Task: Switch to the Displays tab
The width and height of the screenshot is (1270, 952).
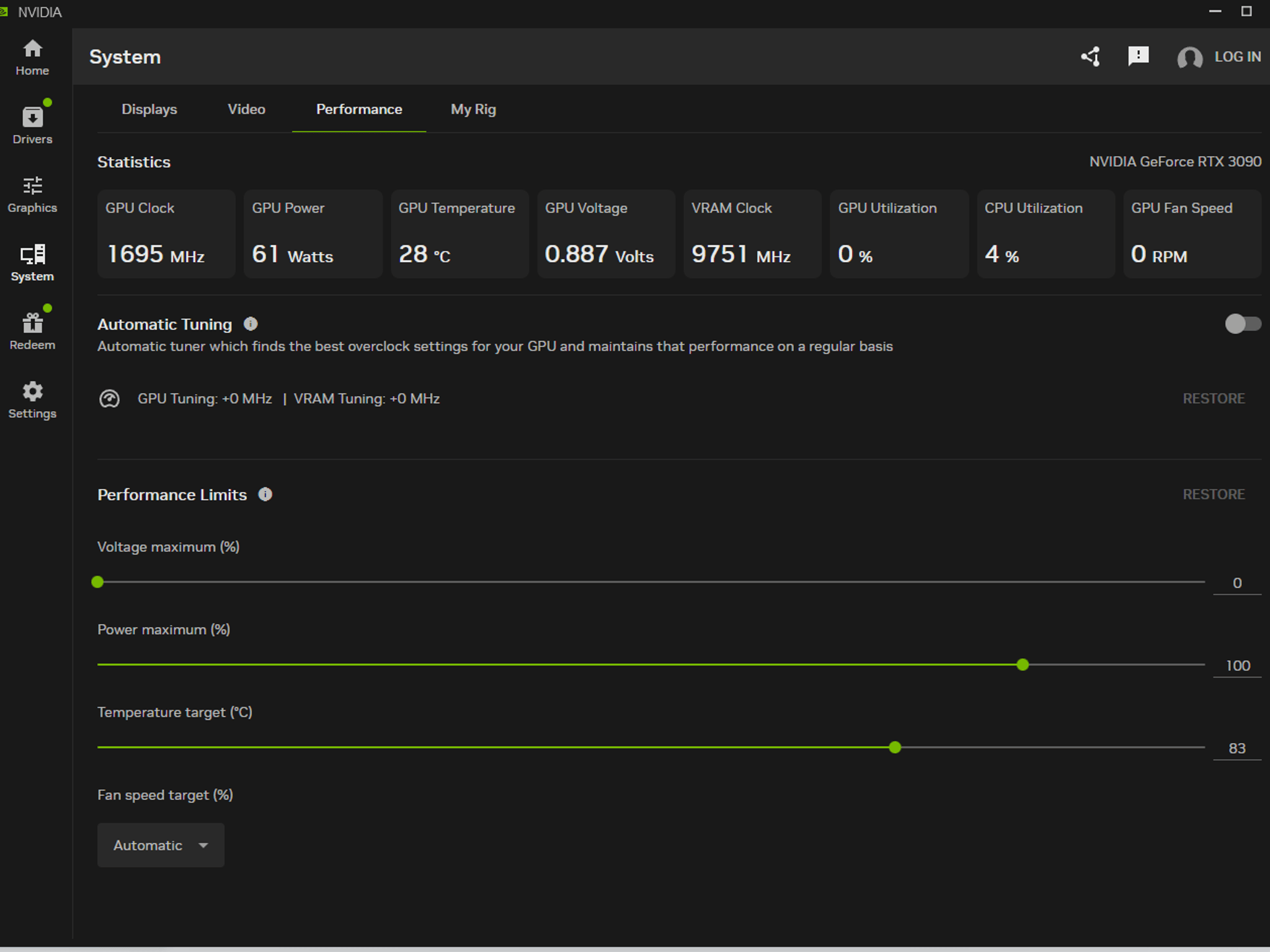Action: click(x=149, y=109)
